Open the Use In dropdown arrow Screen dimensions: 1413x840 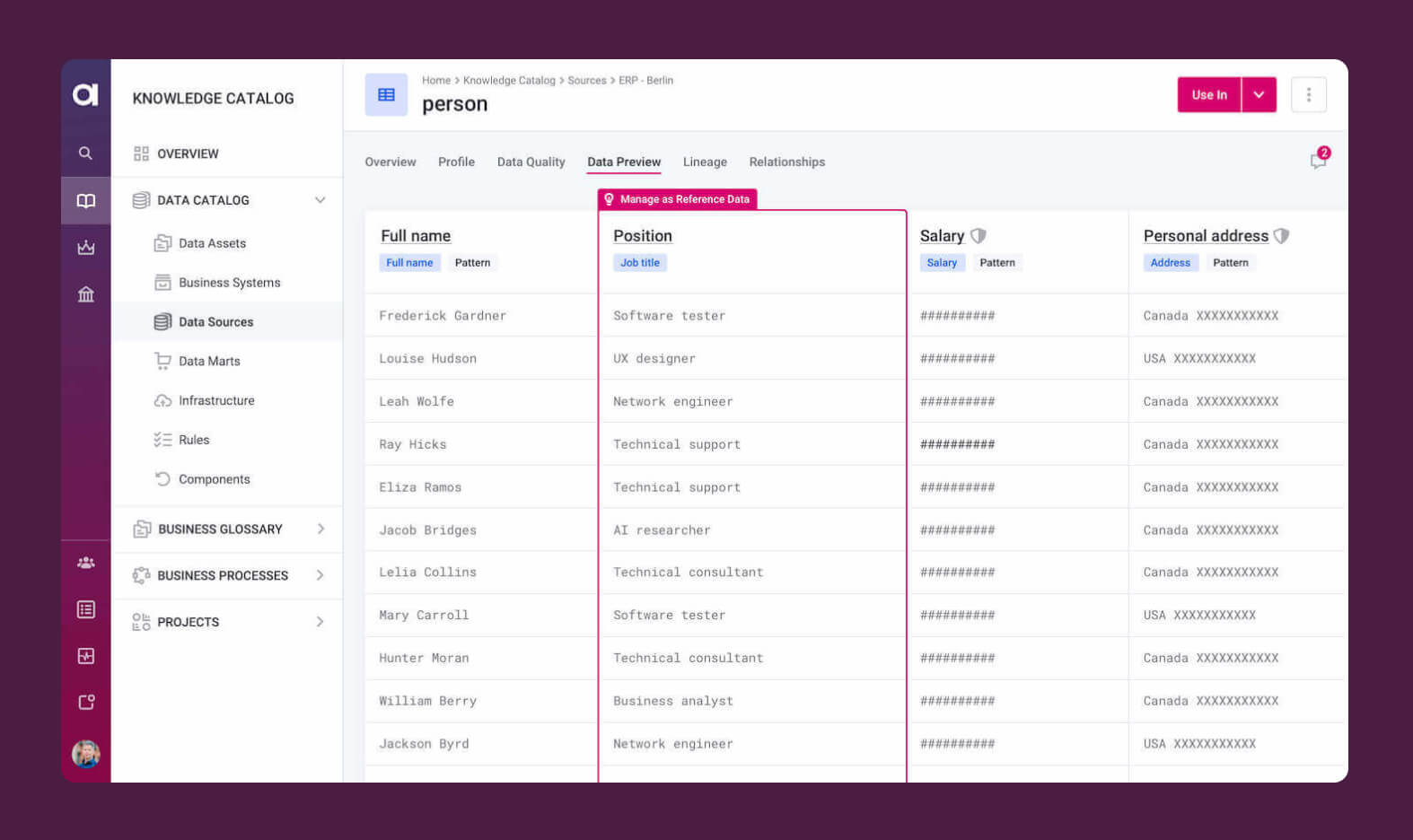1259,95
